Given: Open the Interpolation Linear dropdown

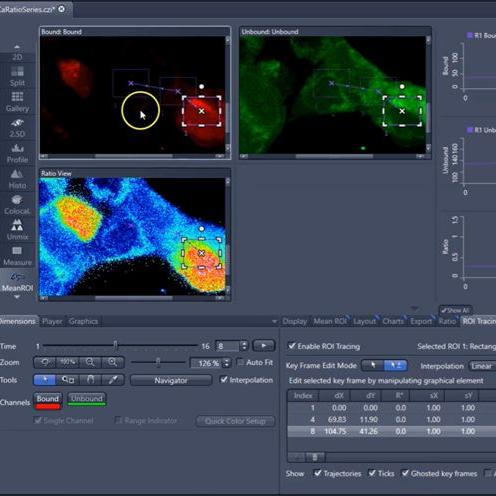Looking at the screenshot, I should [482, 366].
